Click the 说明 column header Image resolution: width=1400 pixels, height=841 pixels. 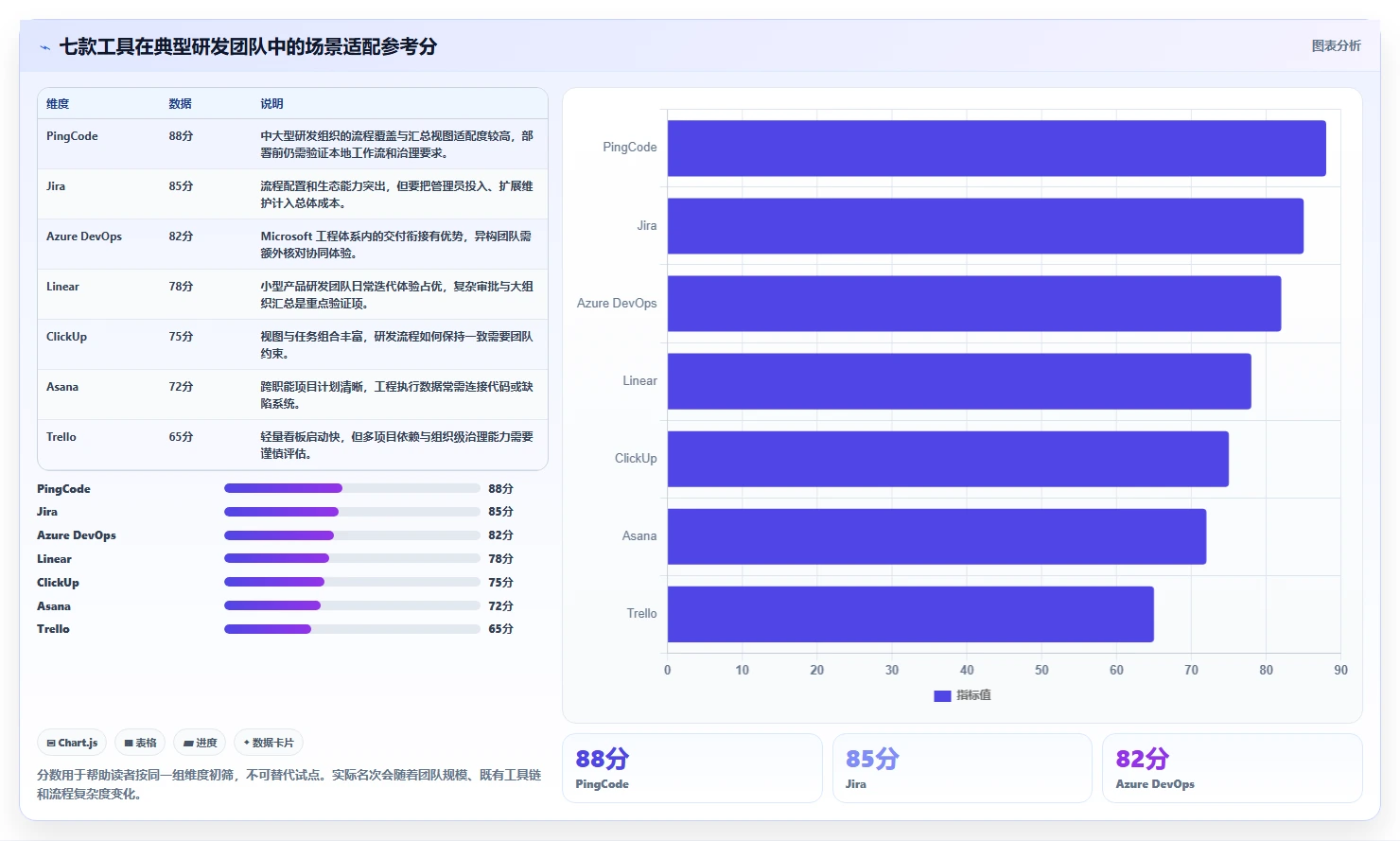272,104
